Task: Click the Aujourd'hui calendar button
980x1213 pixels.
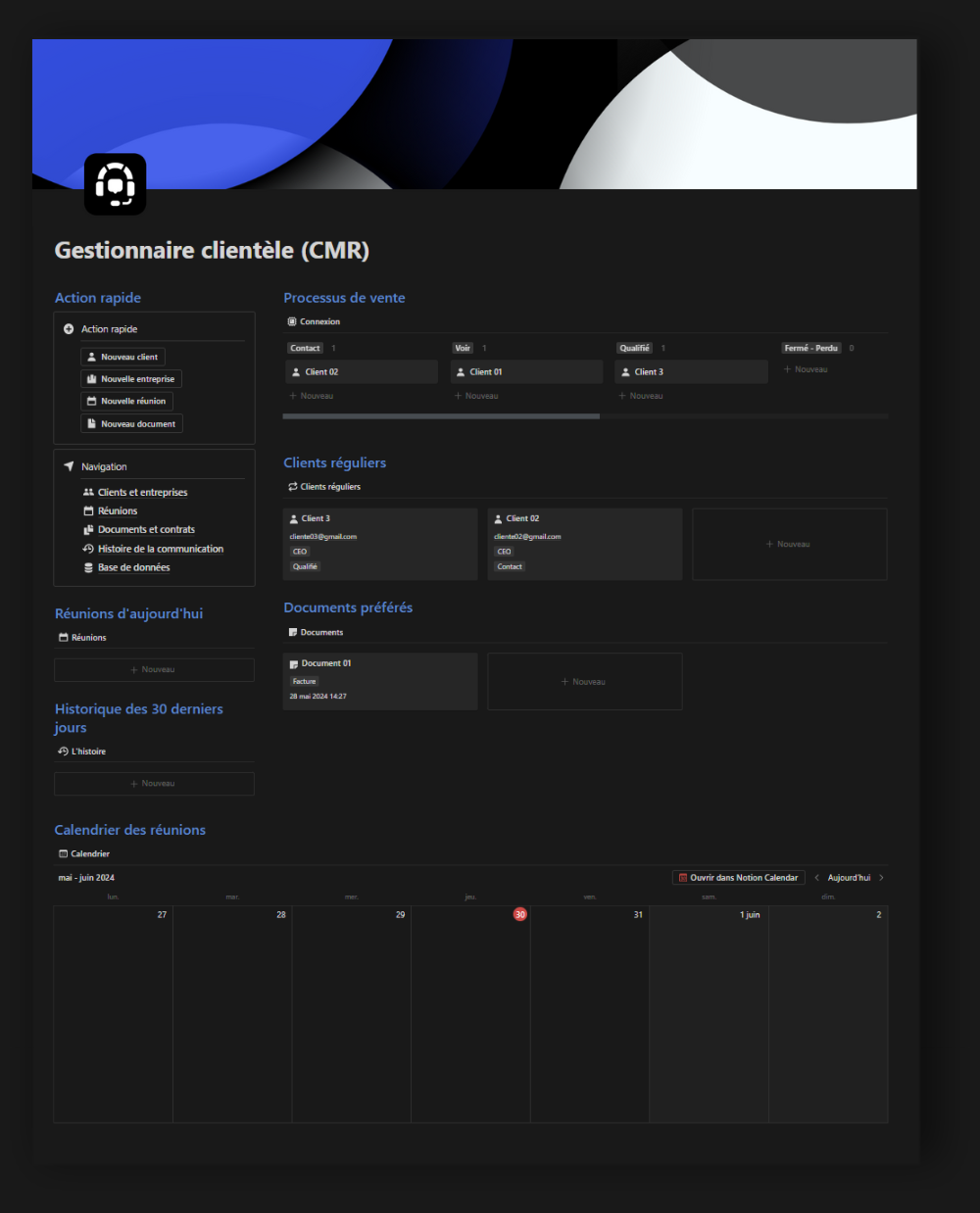Action: (x=849, y=878)
